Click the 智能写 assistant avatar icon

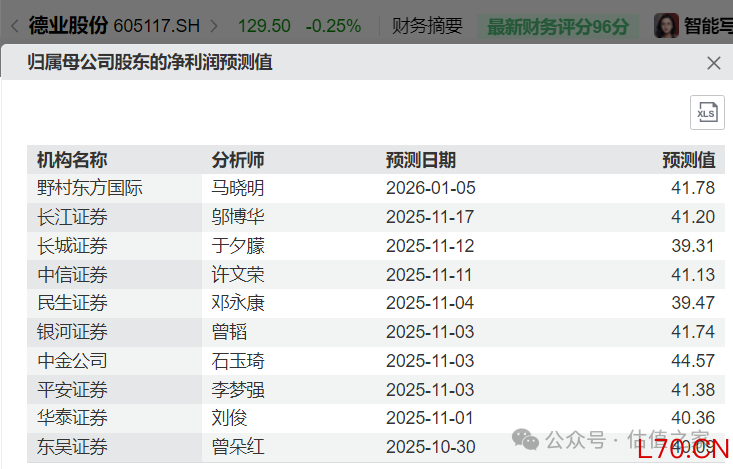click(x=666, y=25)
